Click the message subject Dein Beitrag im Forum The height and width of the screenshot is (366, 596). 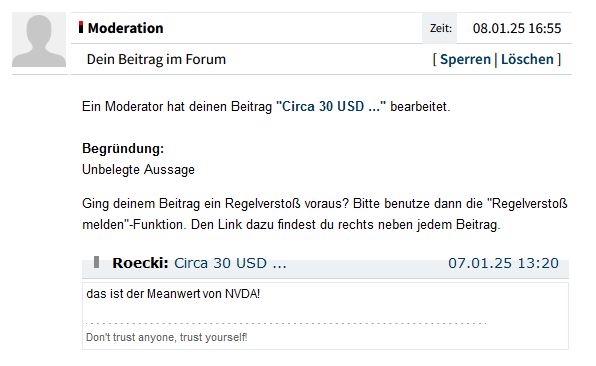(x=156, y=59)
